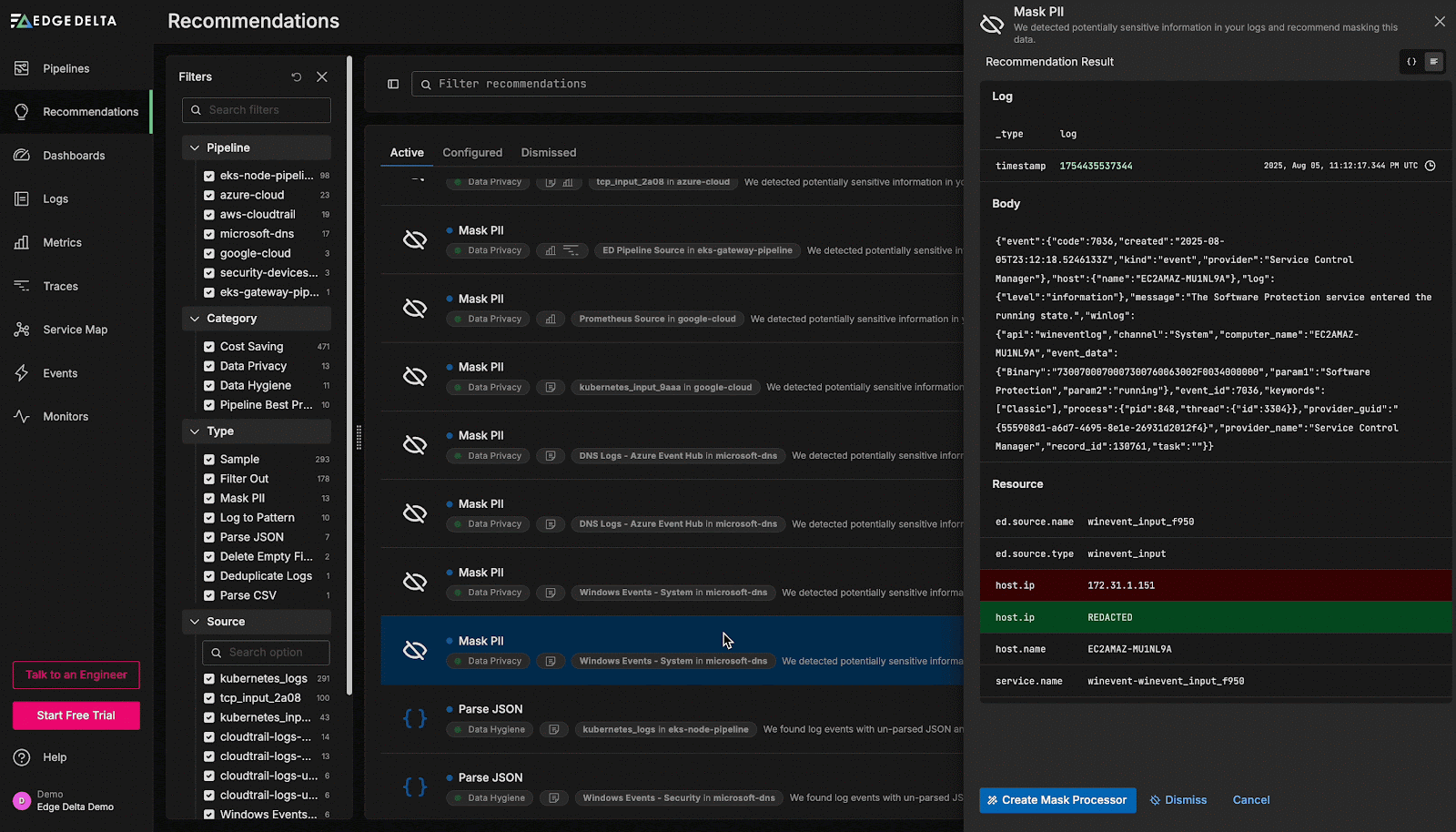Collapse the Source filter section

point(195,622)
